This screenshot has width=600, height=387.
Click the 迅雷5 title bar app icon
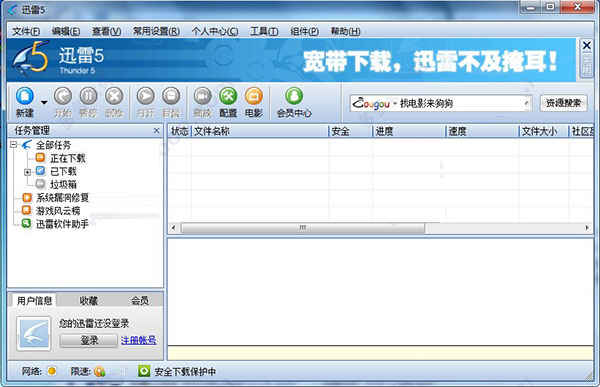(x=13, y=10)
